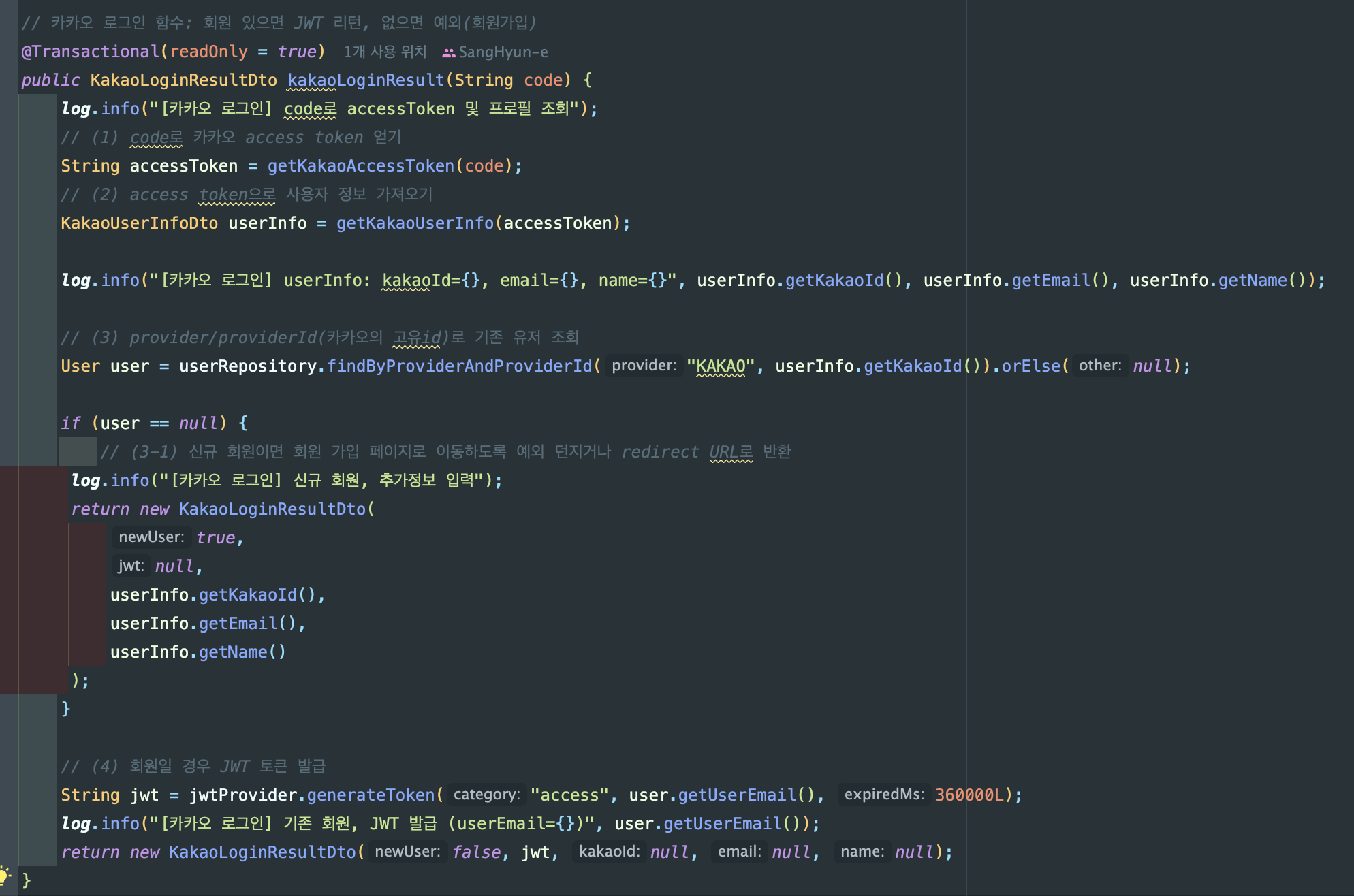This screenshot has width=1354, height=896.
Task: Open the '1개 사용 위치' usages hint
Action: tap(385, 52)
